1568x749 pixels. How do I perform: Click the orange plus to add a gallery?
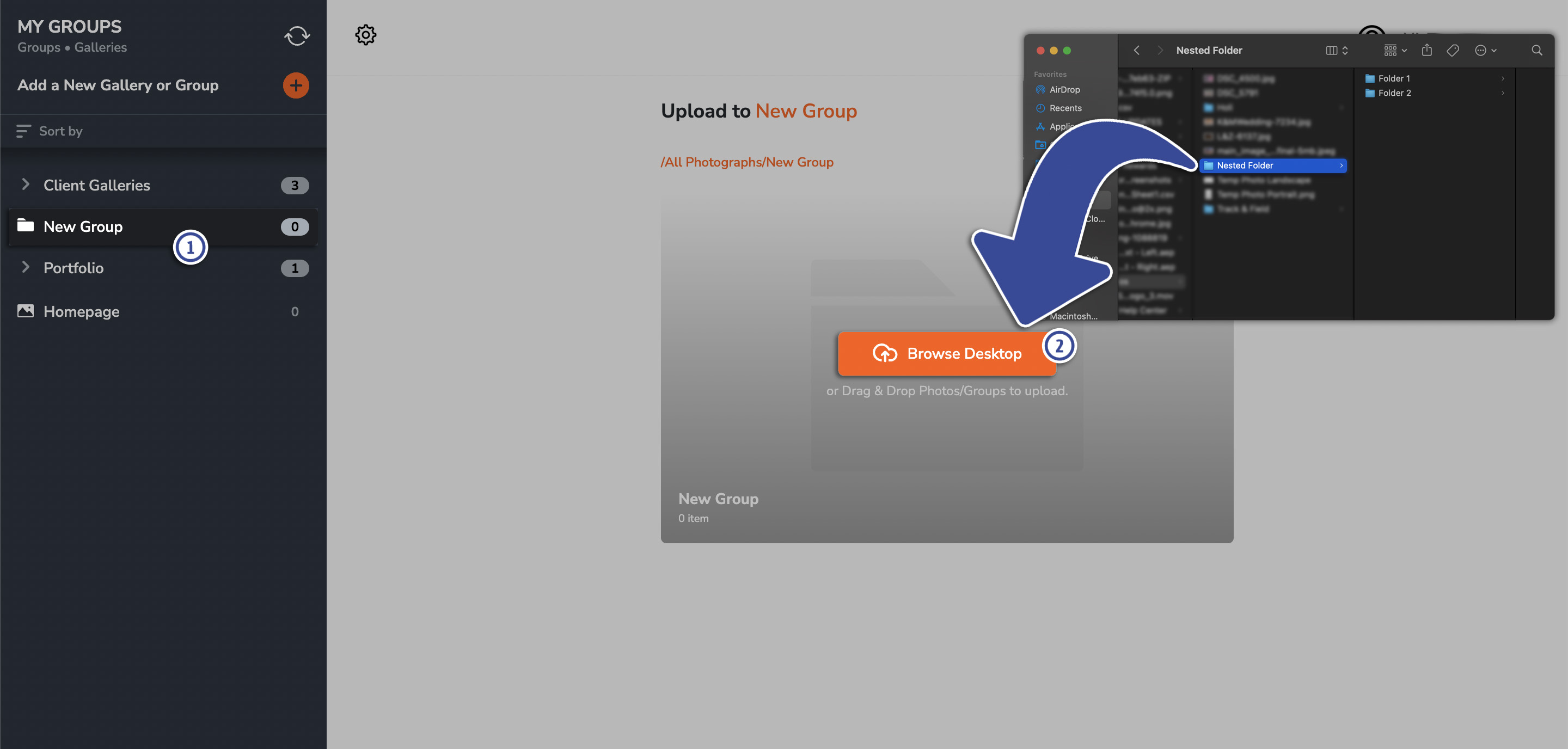pyautogui.click(x=296, y=85)
